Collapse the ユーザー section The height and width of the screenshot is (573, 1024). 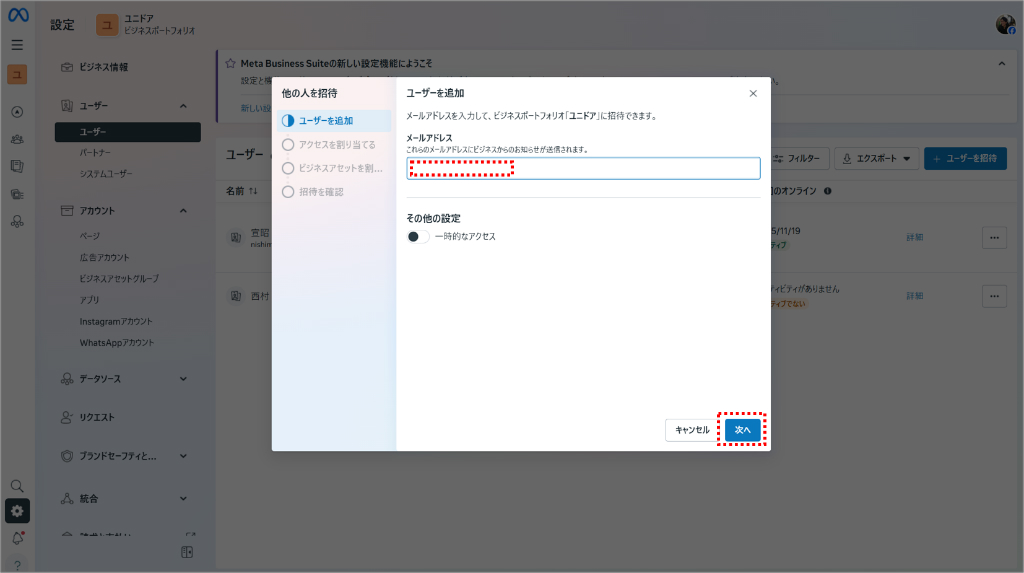[x=184, y=106]
